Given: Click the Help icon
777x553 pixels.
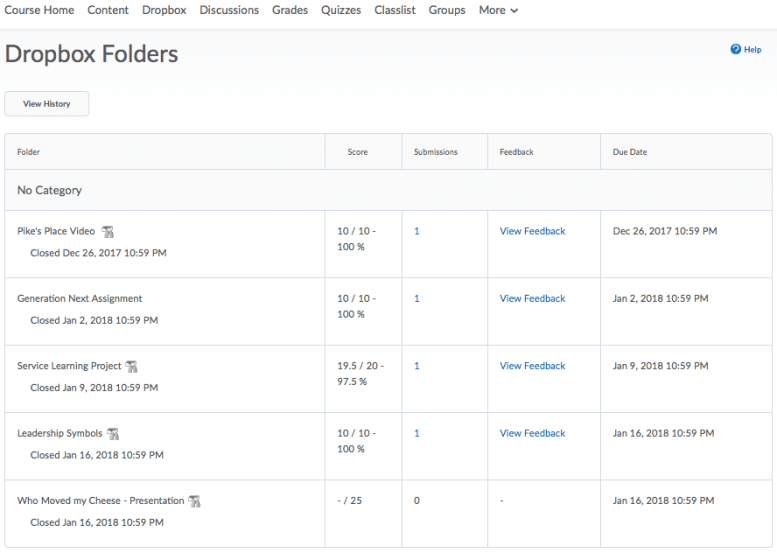Looking at the screenshot, I should coord(736,49).
